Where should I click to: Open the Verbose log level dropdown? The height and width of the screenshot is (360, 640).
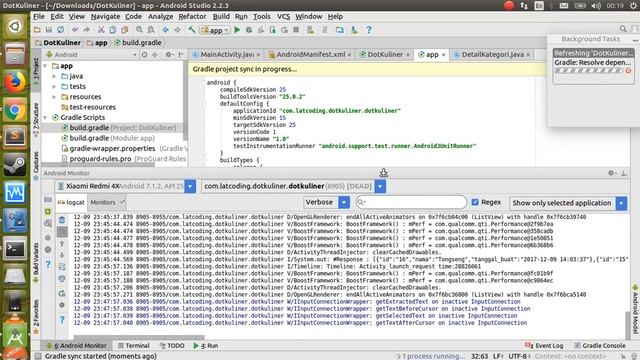344,202
